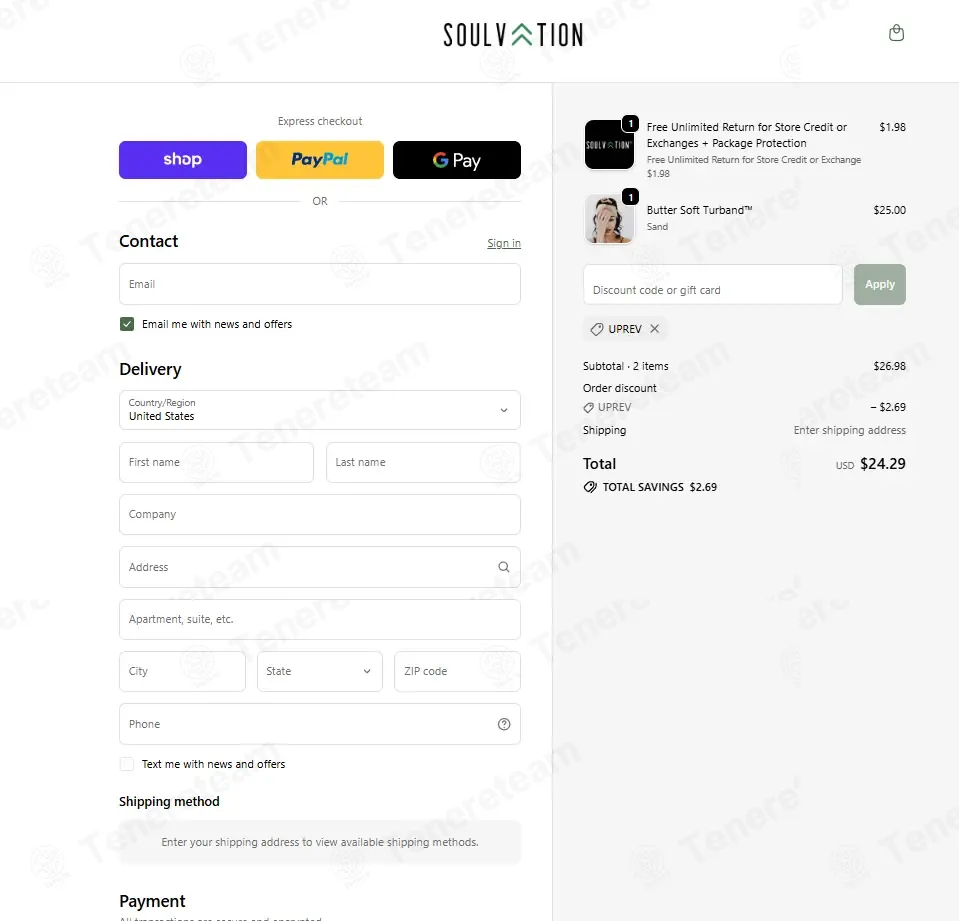This screenshot has width=959, height=921.
Task: Expand the State dropdown
Action: point(320,671)
